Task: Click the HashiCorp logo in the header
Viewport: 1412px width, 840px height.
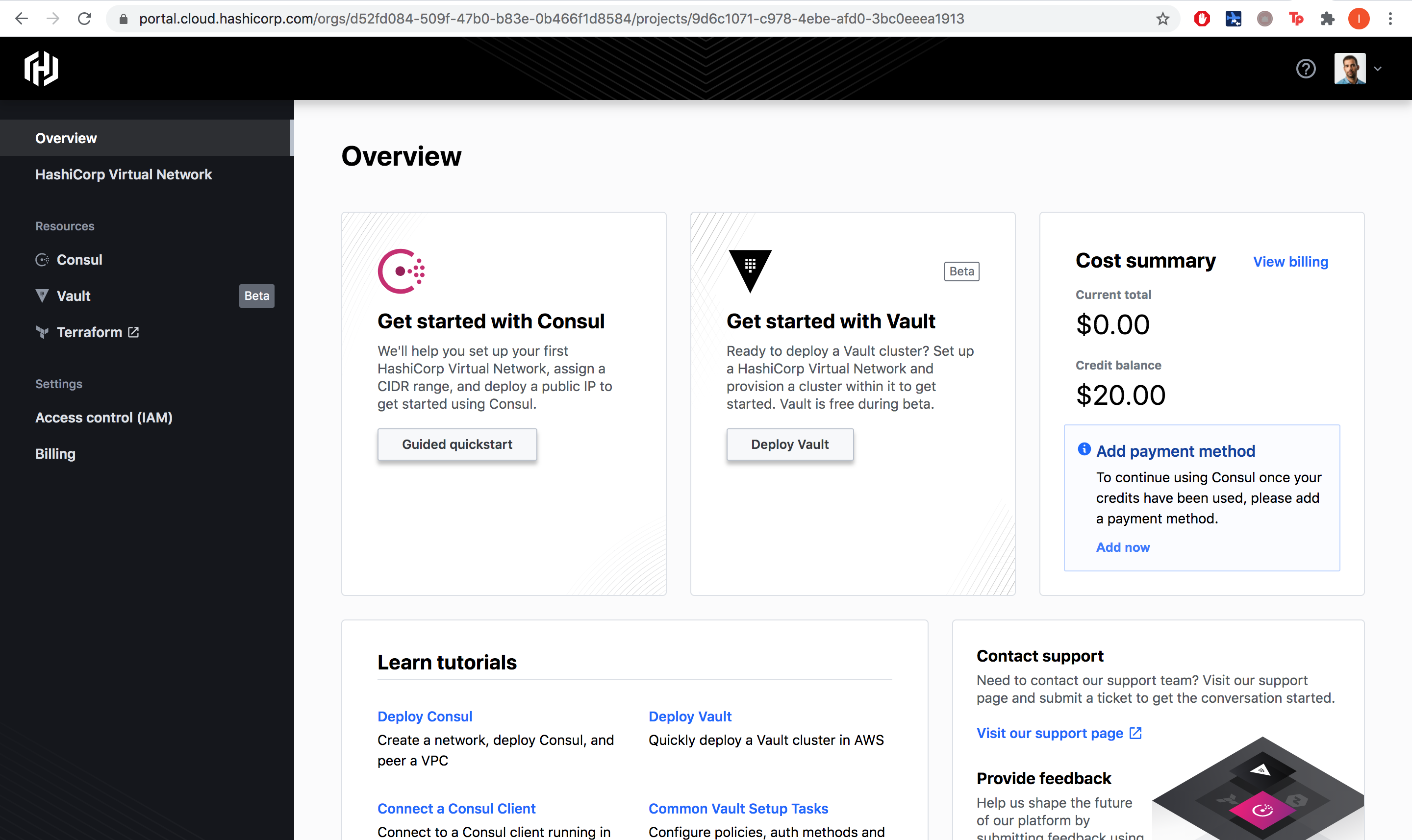Action: click(x=41, y=69)
